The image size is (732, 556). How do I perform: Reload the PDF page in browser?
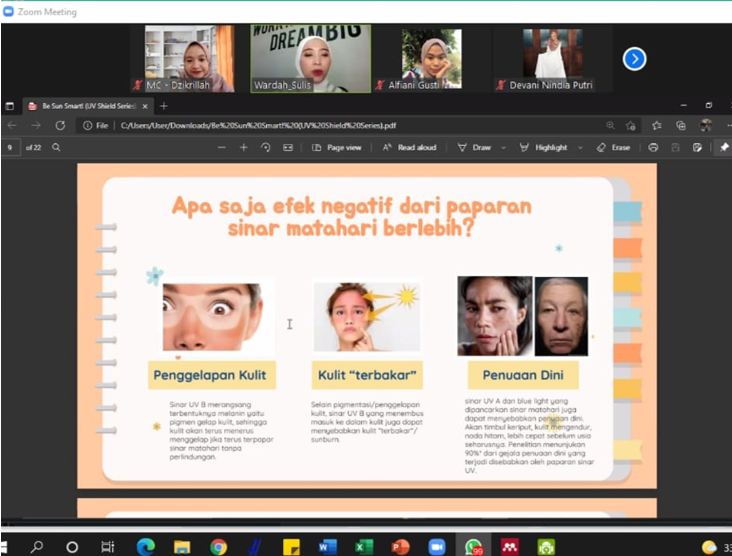pos(60,125)
